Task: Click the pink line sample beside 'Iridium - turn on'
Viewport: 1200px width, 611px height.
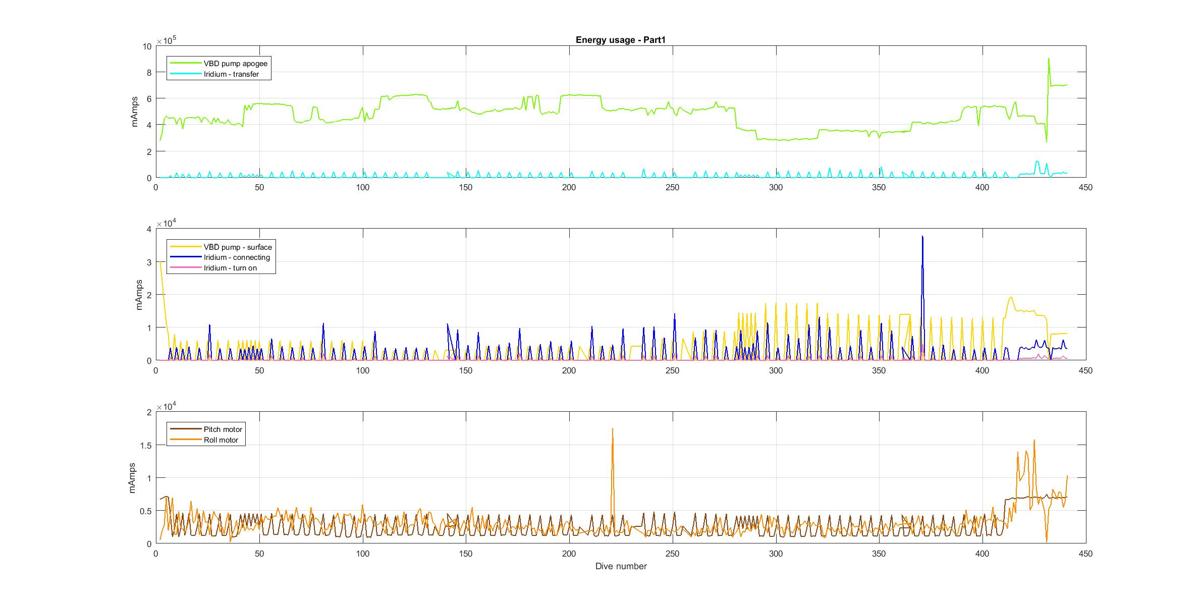Action: click(x=185, y=268)
